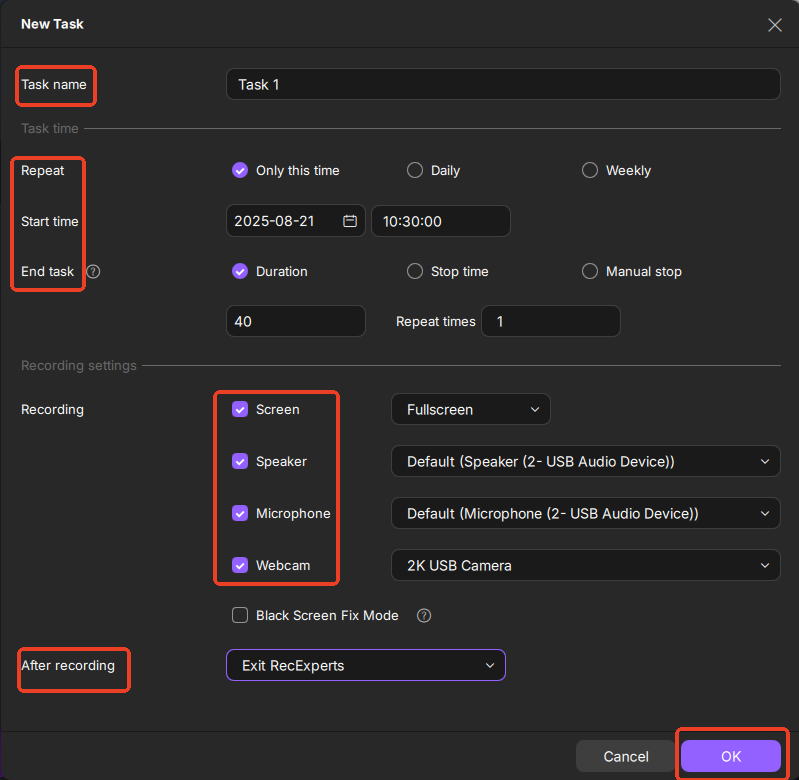
Task: Click the Cancel button
Action: 626,756
